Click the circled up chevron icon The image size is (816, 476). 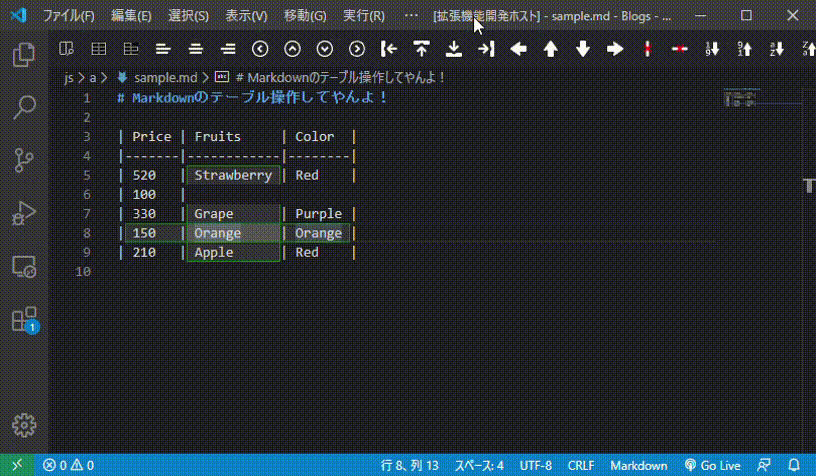pyautogui.click(x=292, y=49)
